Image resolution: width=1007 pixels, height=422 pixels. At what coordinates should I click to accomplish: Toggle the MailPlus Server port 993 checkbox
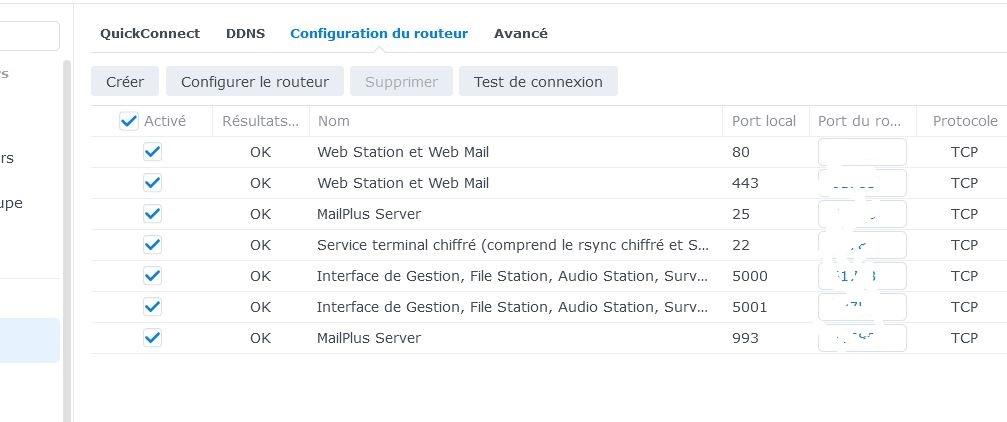tap(152, 338)
